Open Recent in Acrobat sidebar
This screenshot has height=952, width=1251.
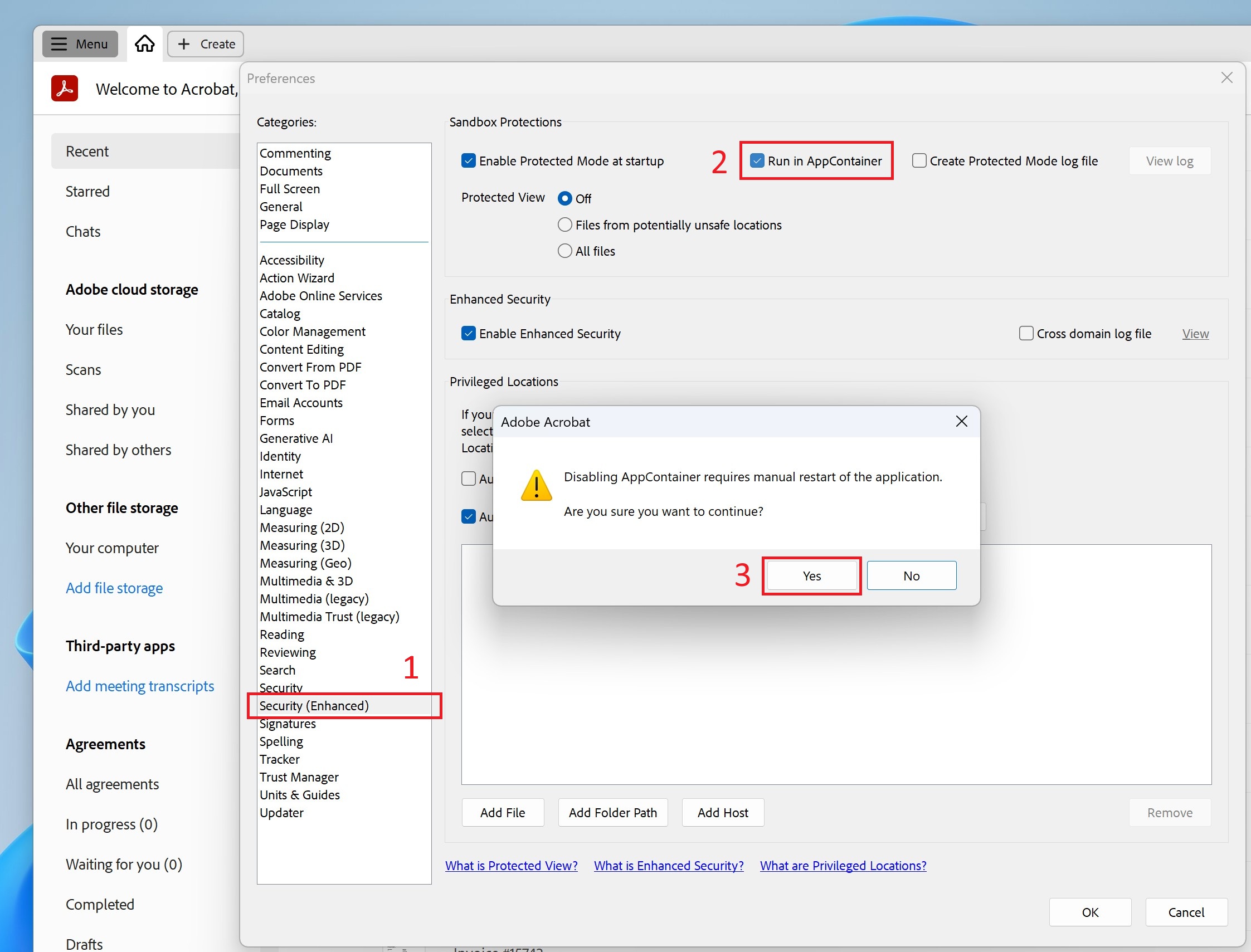(x=145, y=152)
